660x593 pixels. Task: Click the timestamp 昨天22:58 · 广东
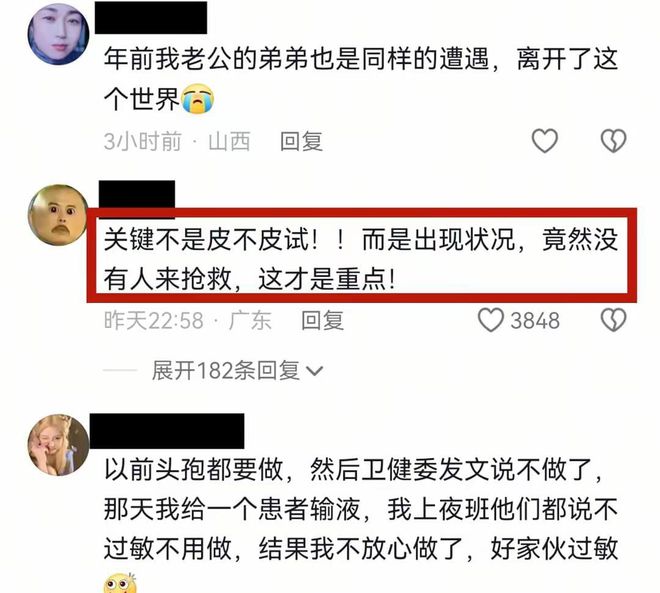187,321
